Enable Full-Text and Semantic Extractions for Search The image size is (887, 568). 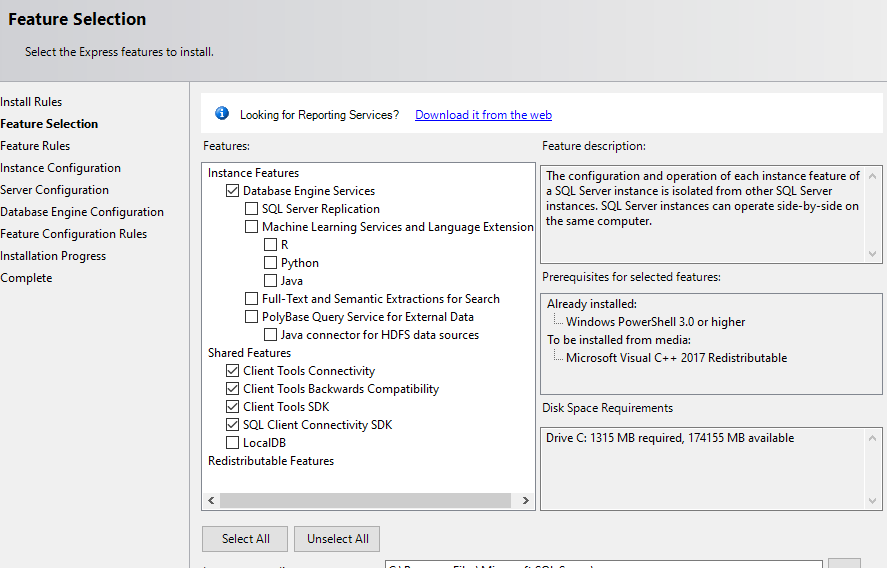(251, 299)
